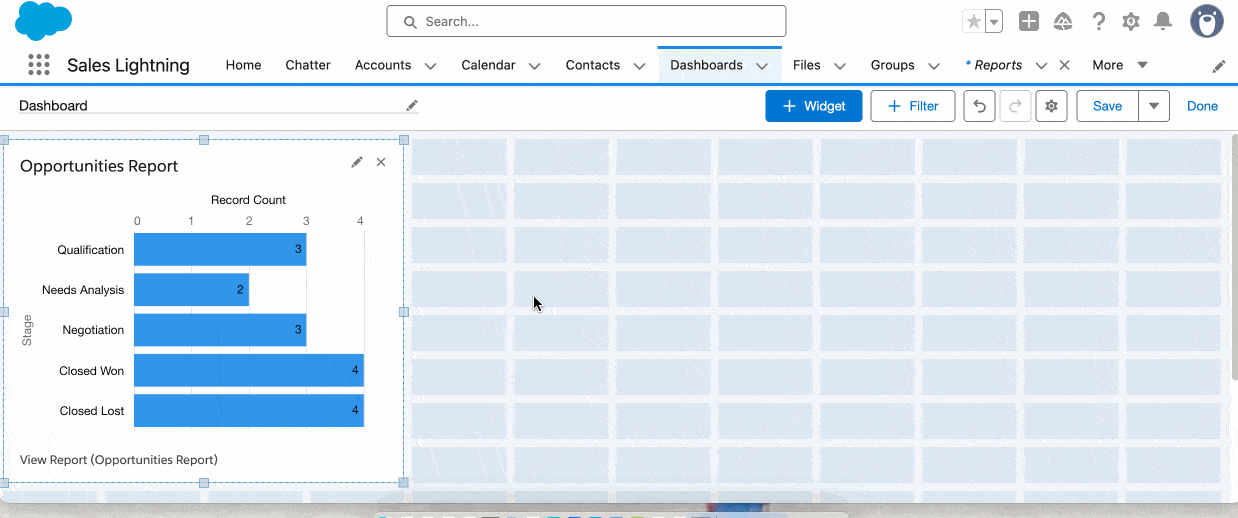Screen dimensions: 1238x518
Task: Click the Undo button
Action: [979, 106]
